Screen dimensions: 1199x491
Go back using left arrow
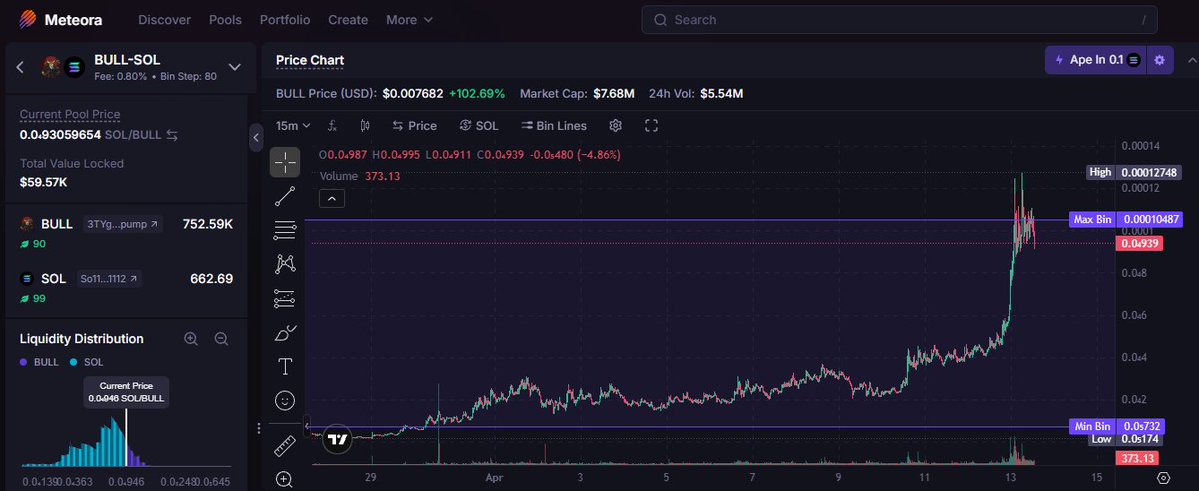21,67
